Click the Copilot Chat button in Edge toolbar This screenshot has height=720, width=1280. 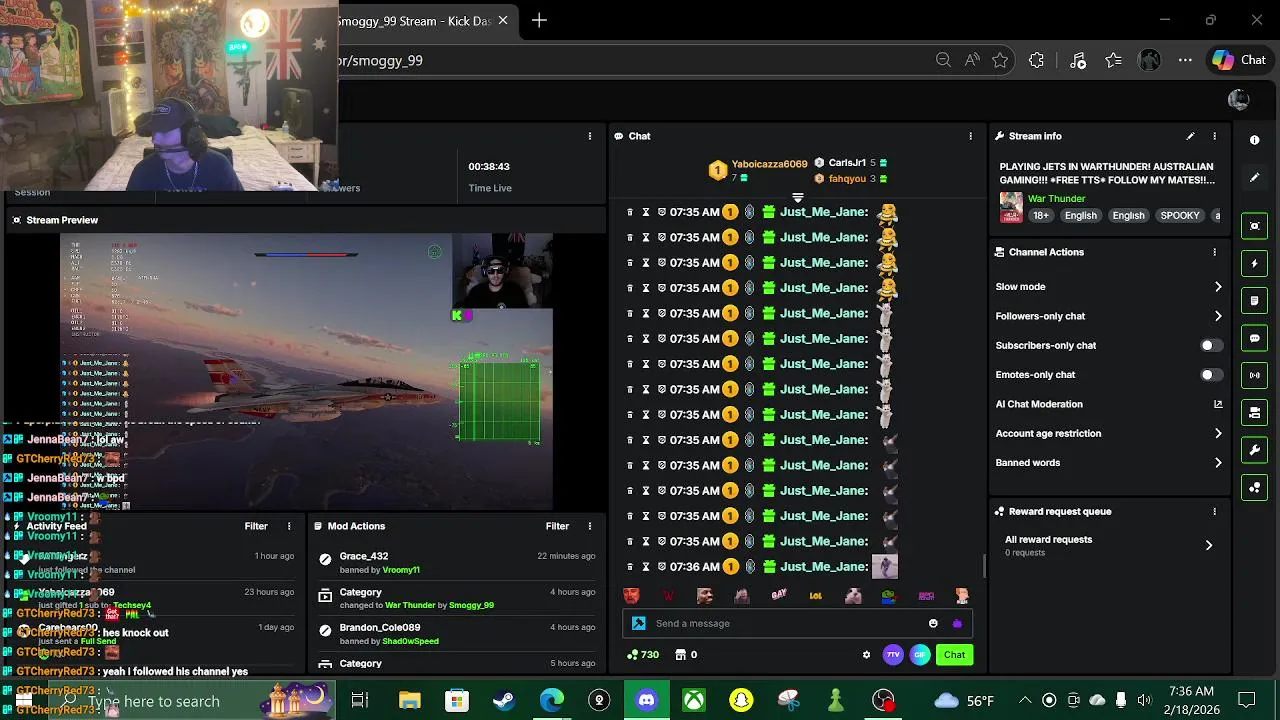coord(1240,60)
